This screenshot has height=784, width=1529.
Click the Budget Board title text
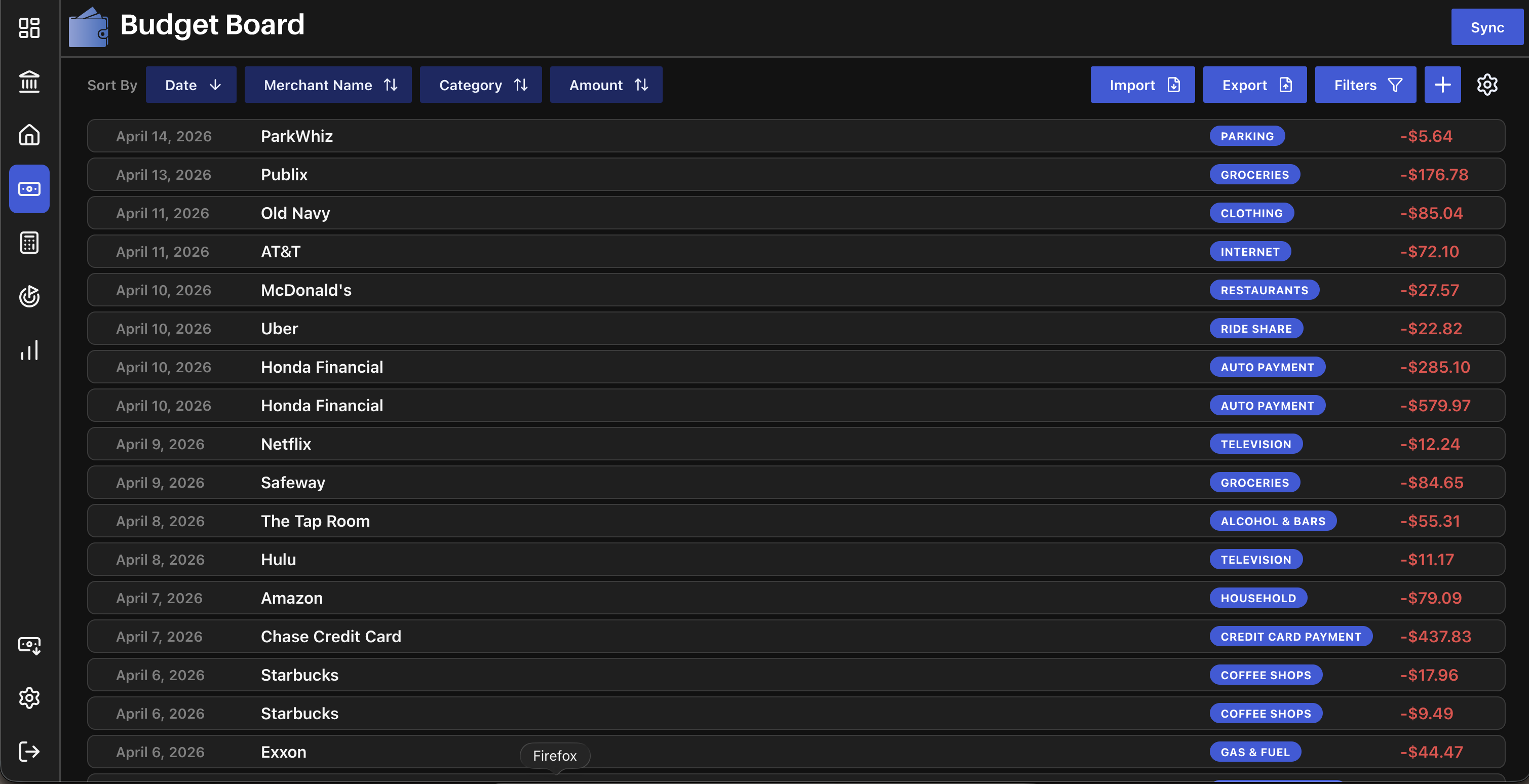(212, 25)
